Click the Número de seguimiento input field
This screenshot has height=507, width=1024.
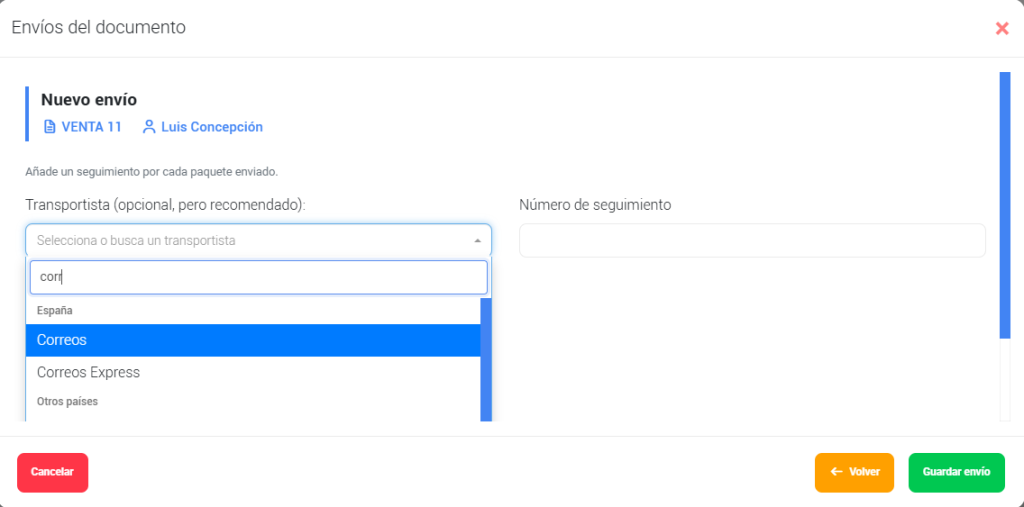pos(752,240)
